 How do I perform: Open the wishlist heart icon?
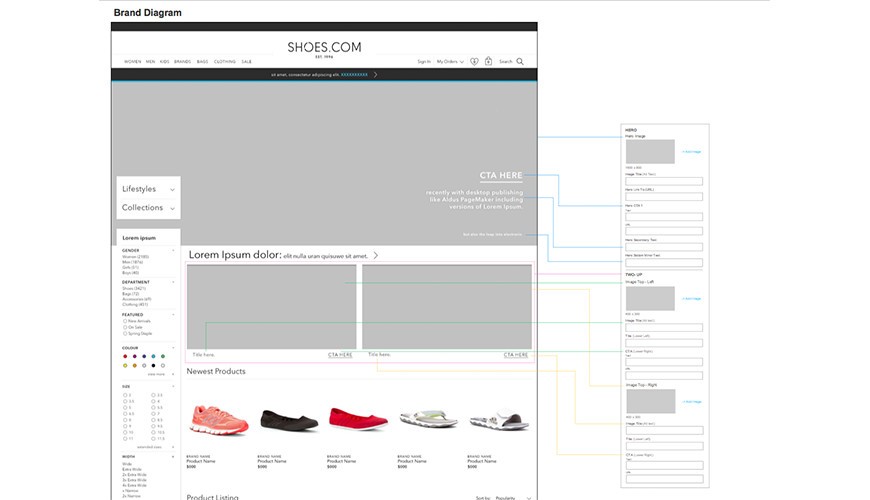point(474,62)
